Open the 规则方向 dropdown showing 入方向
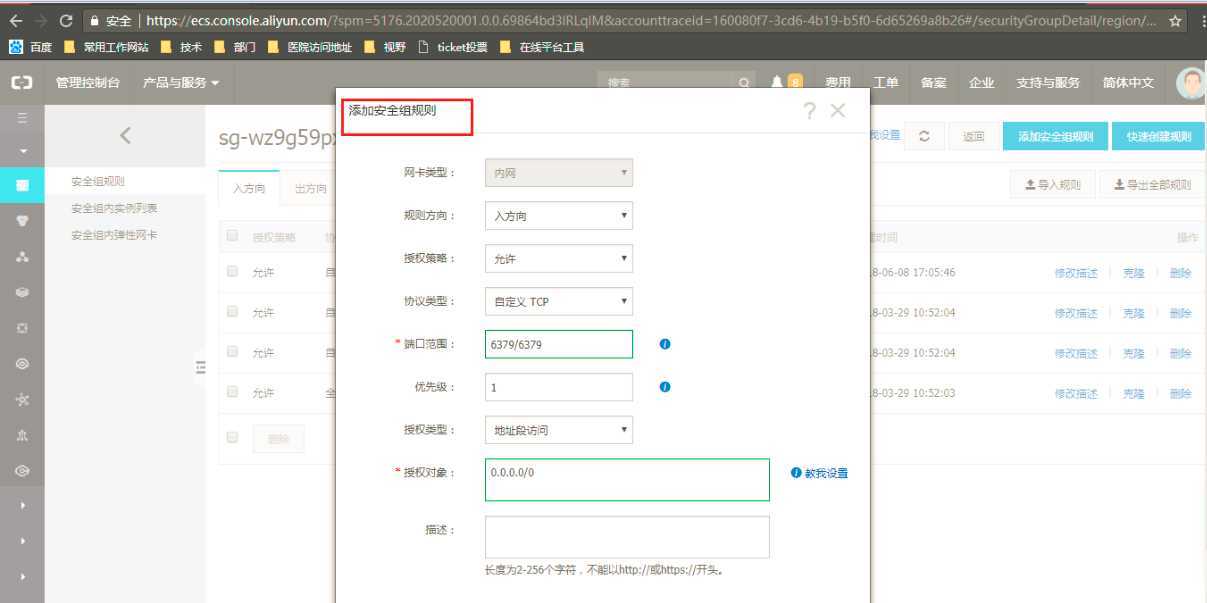 click(x=558, y=215)
